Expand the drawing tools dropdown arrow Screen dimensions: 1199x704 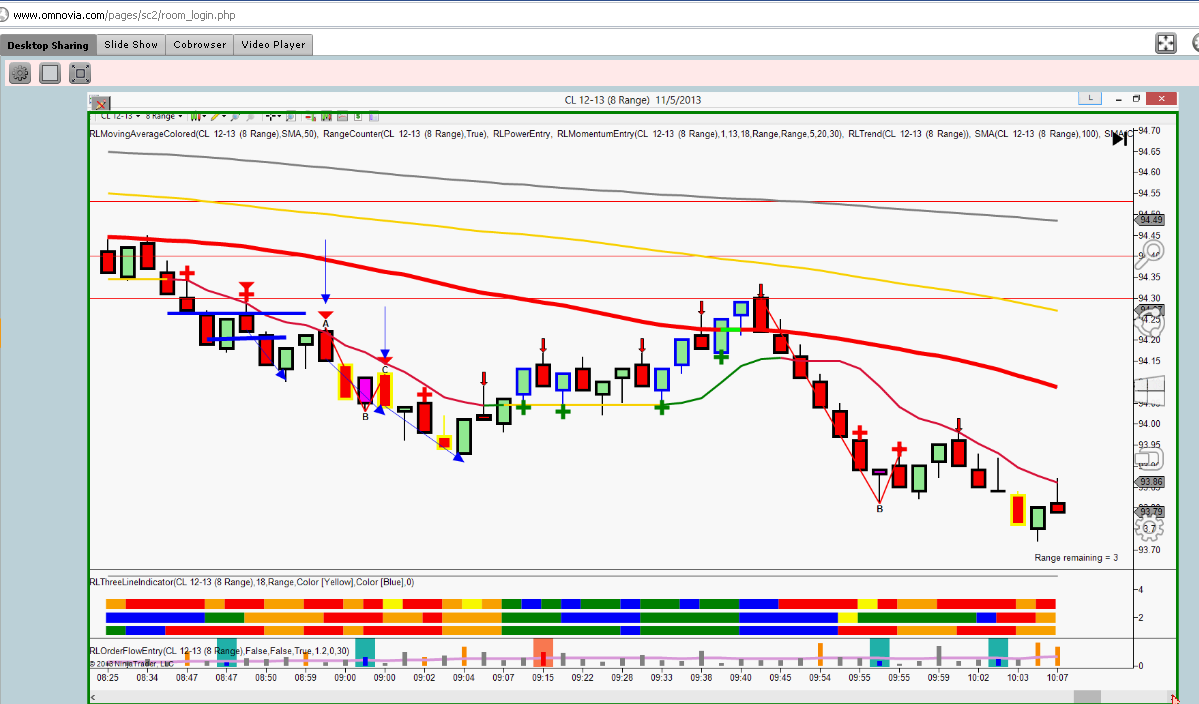[224, 117]
